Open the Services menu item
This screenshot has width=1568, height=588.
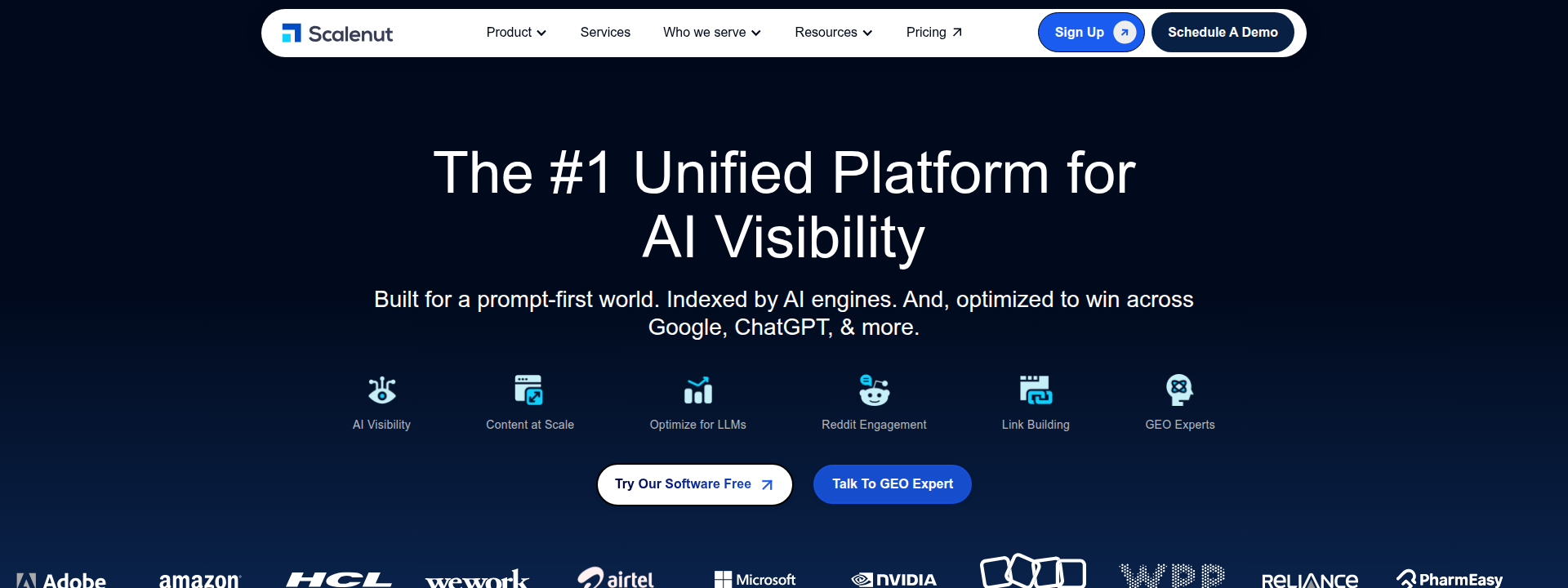click(605, 33)
